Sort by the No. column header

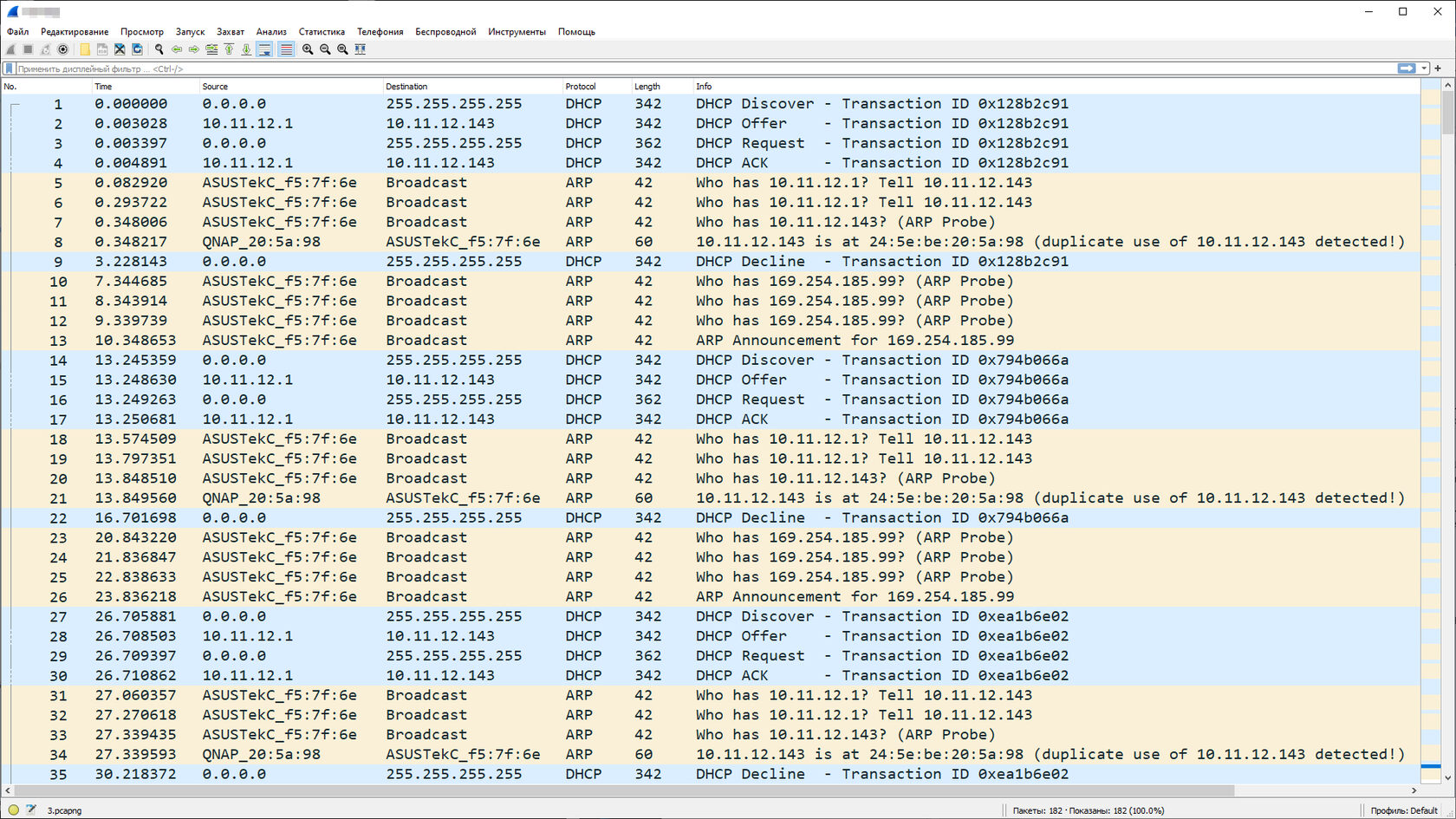coord(46,87)
